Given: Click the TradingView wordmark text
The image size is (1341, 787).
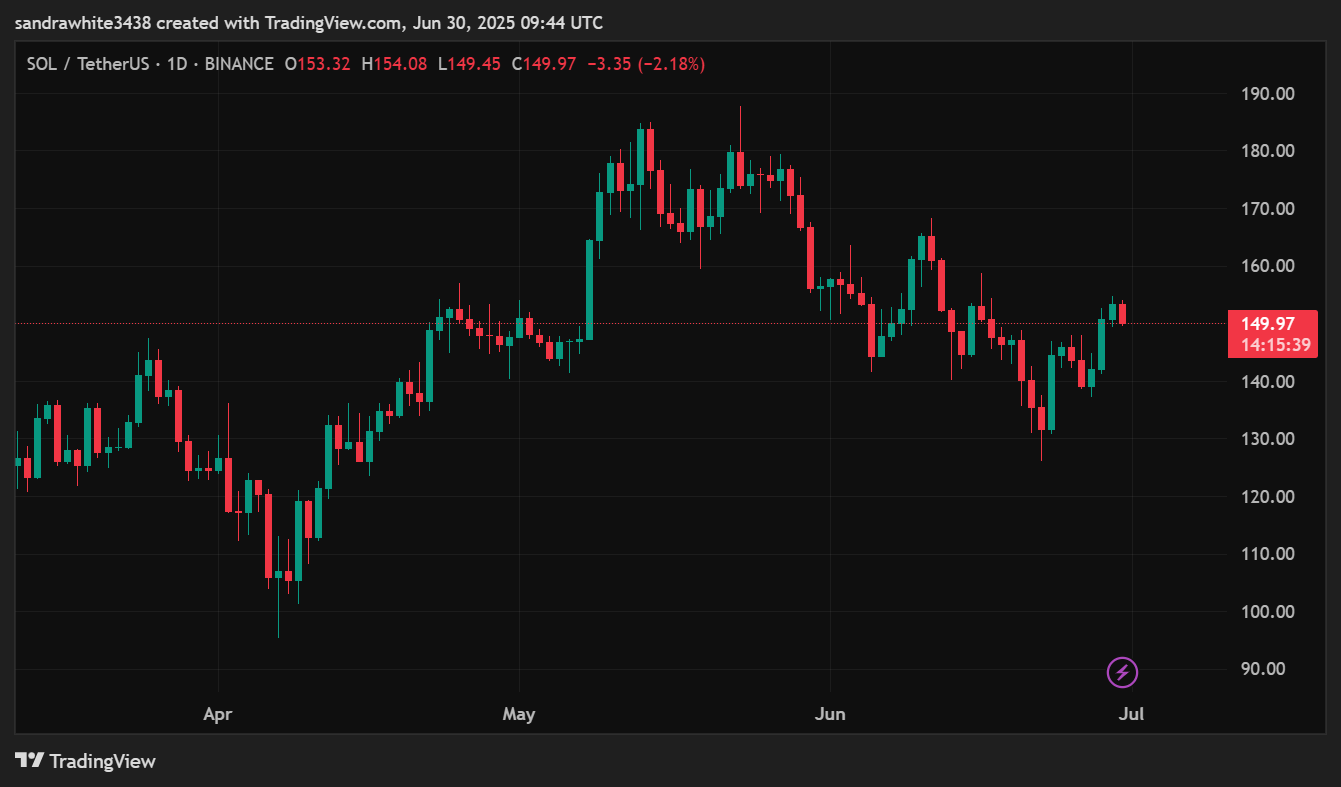Looking at the screenshot, I should click(102, 761).
